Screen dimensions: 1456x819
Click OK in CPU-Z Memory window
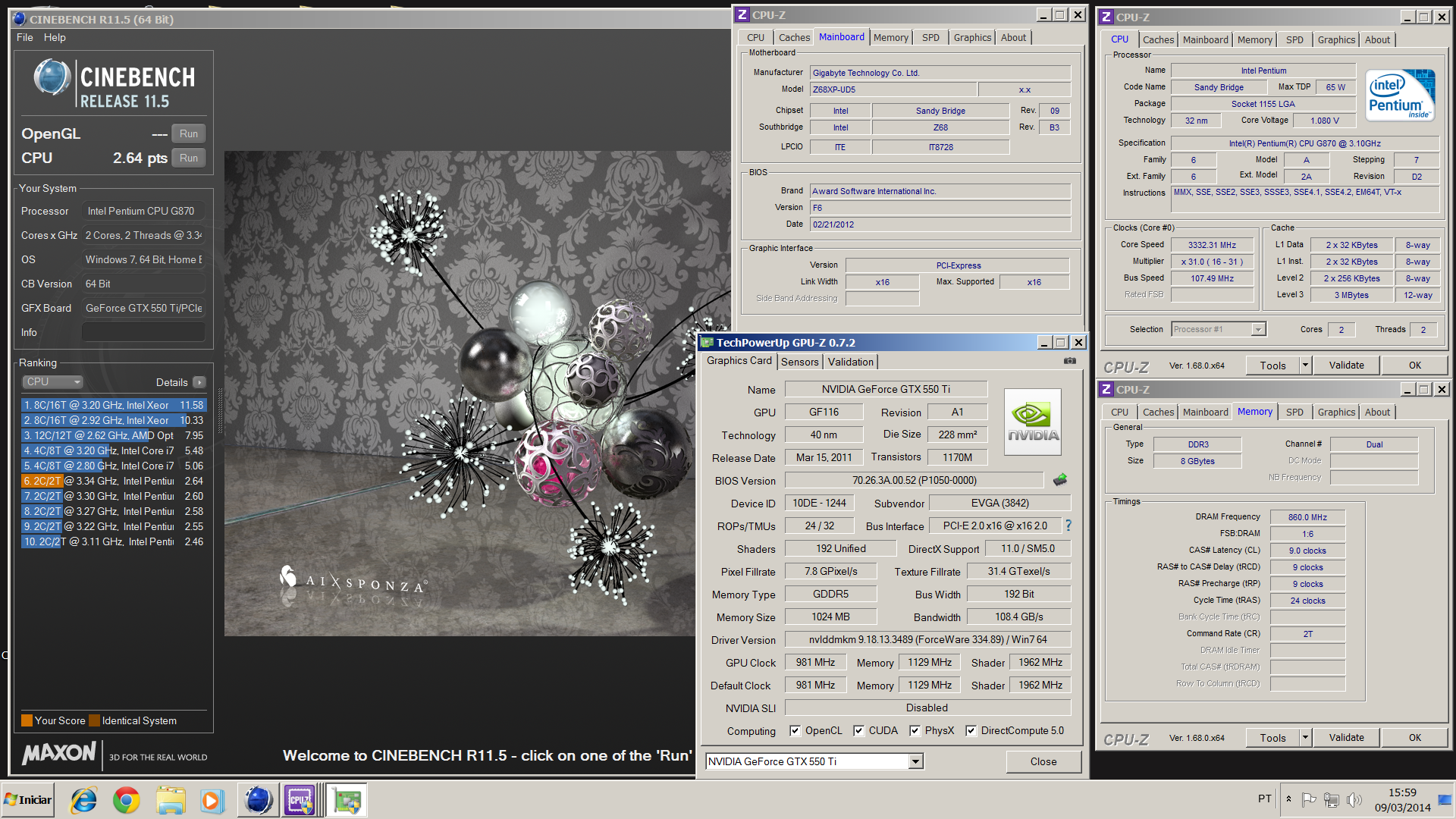[1414, 737]
